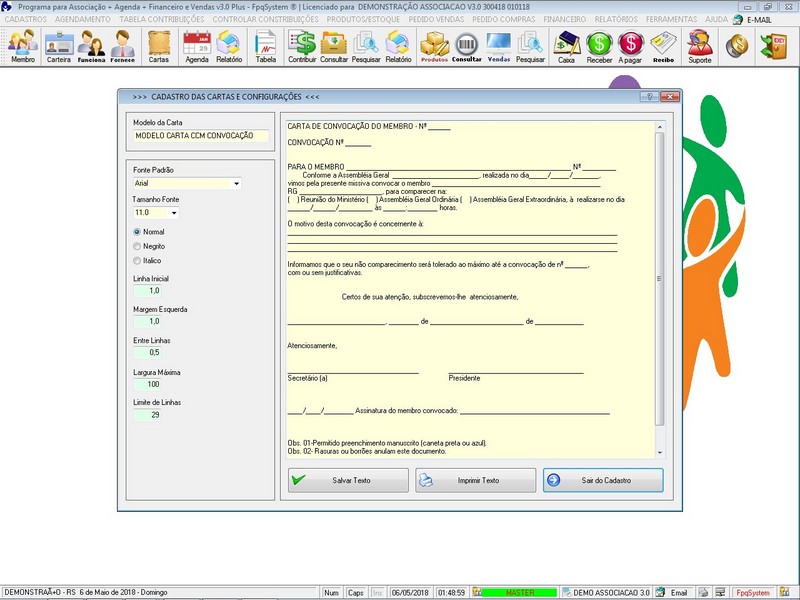Open the AJUDA menu
800x600 pixels.
point(716,19)
